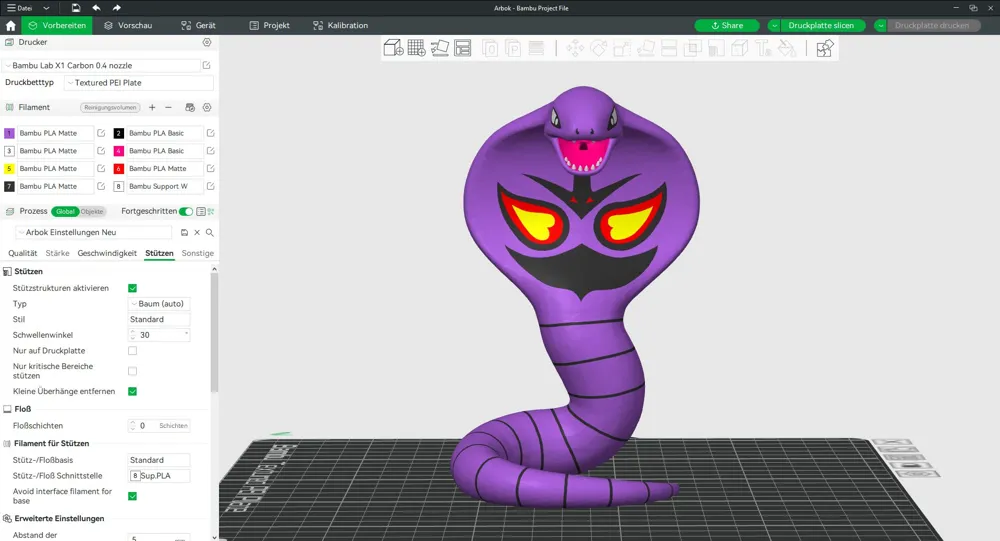1000x541 pixels.
Task: Click the Floßschichten value field
Action: (159, 426)
